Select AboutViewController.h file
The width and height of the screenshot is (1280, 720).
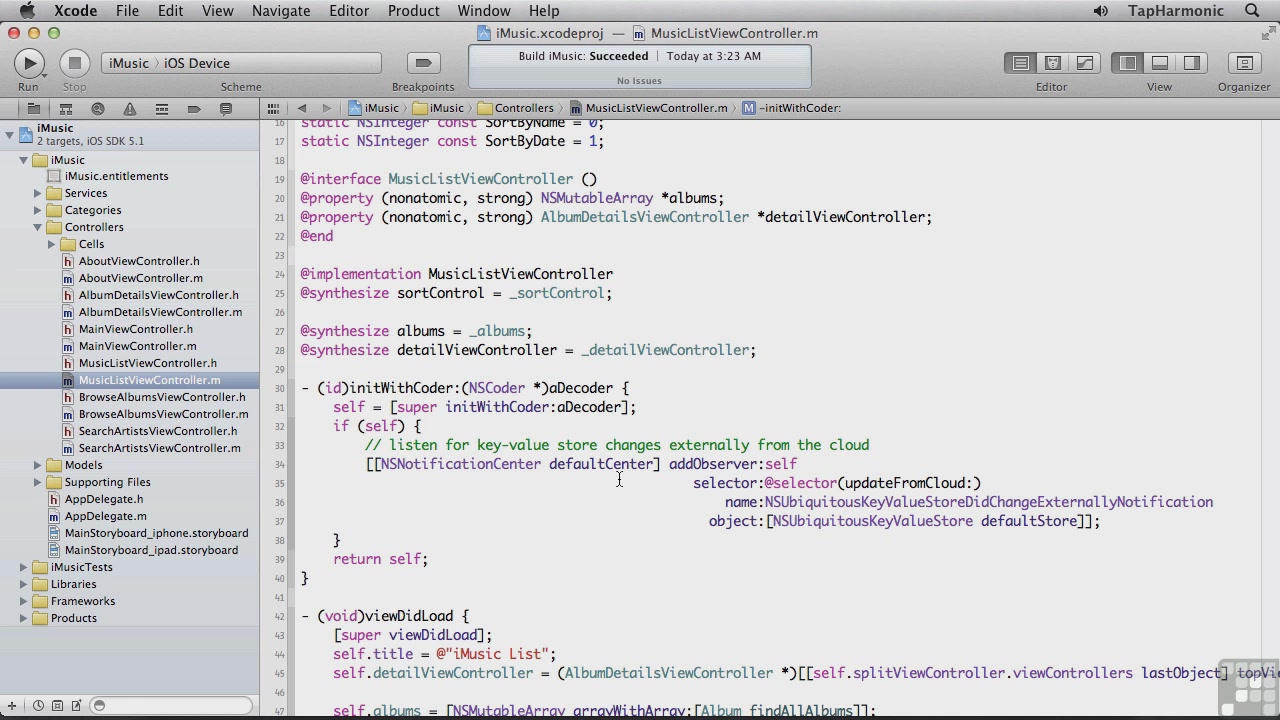tap(139, 261)
